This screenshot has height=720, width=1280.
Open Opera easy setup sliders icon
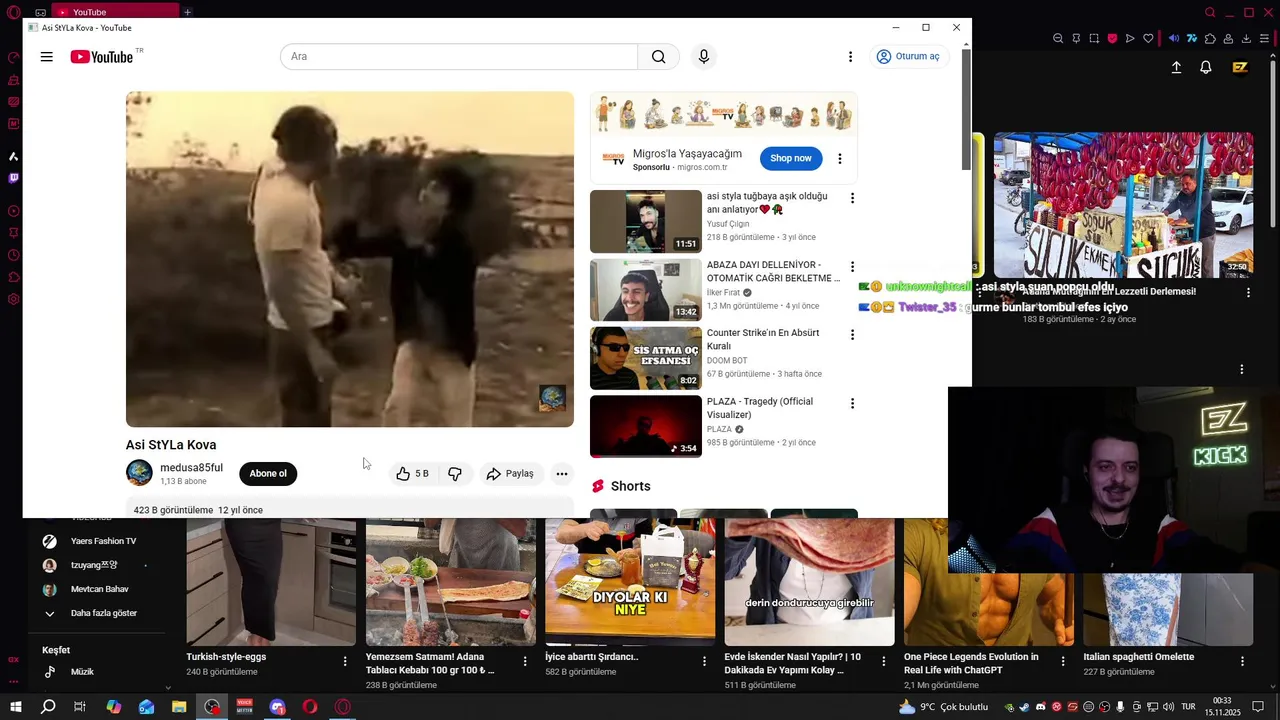1264,39
